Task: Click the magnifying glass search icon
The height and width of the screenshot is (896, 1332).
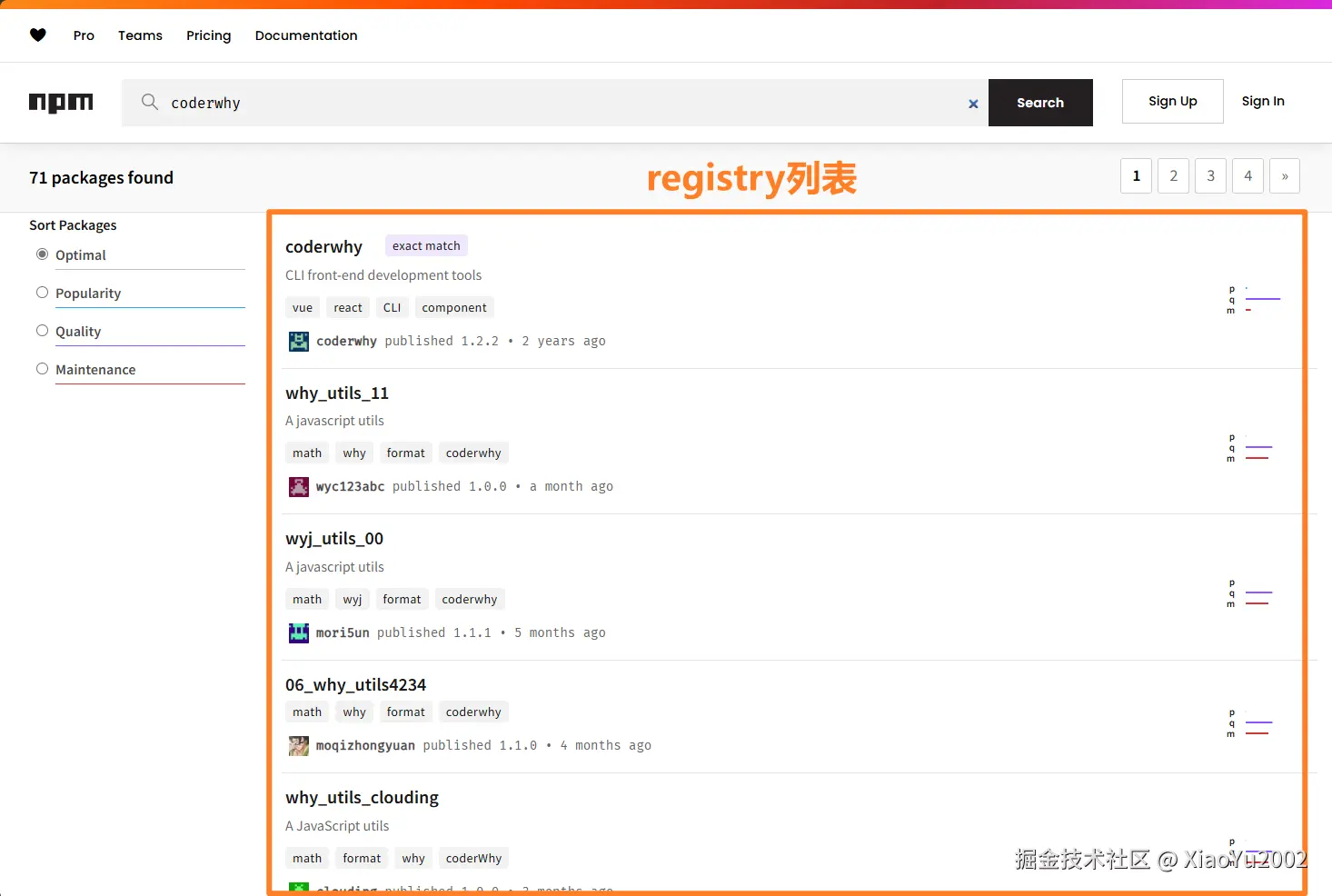Action: click(149, 102)
